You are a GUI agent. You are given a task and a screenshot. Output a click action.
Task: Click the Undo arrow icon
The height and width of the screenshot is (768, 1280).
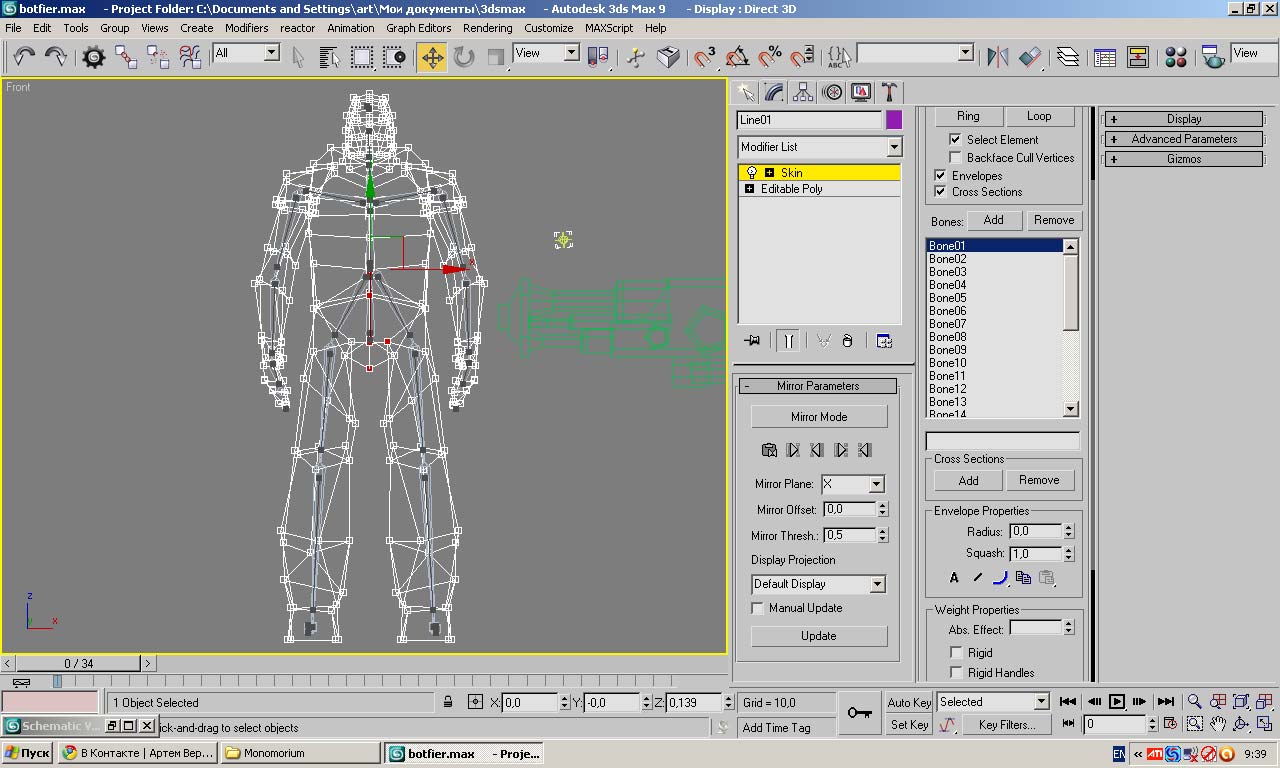[x=24, y=57]
